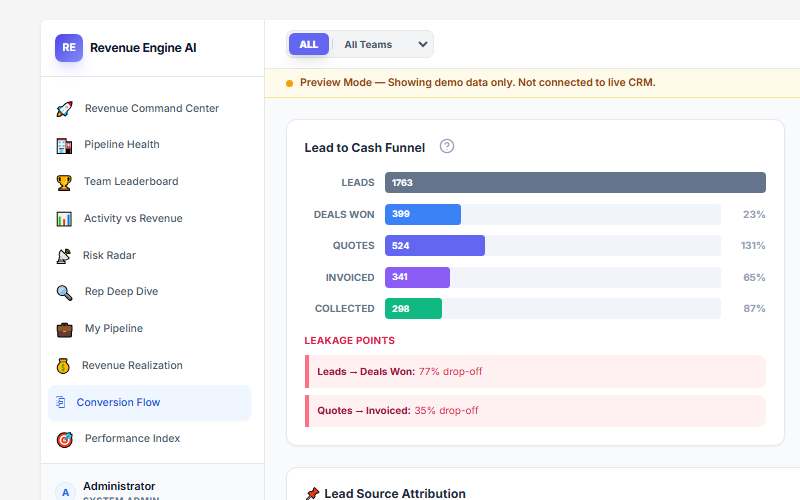Viewport: 800px width, 500px height.
Task: Open Performance Index page
Action: pos(149,439)
